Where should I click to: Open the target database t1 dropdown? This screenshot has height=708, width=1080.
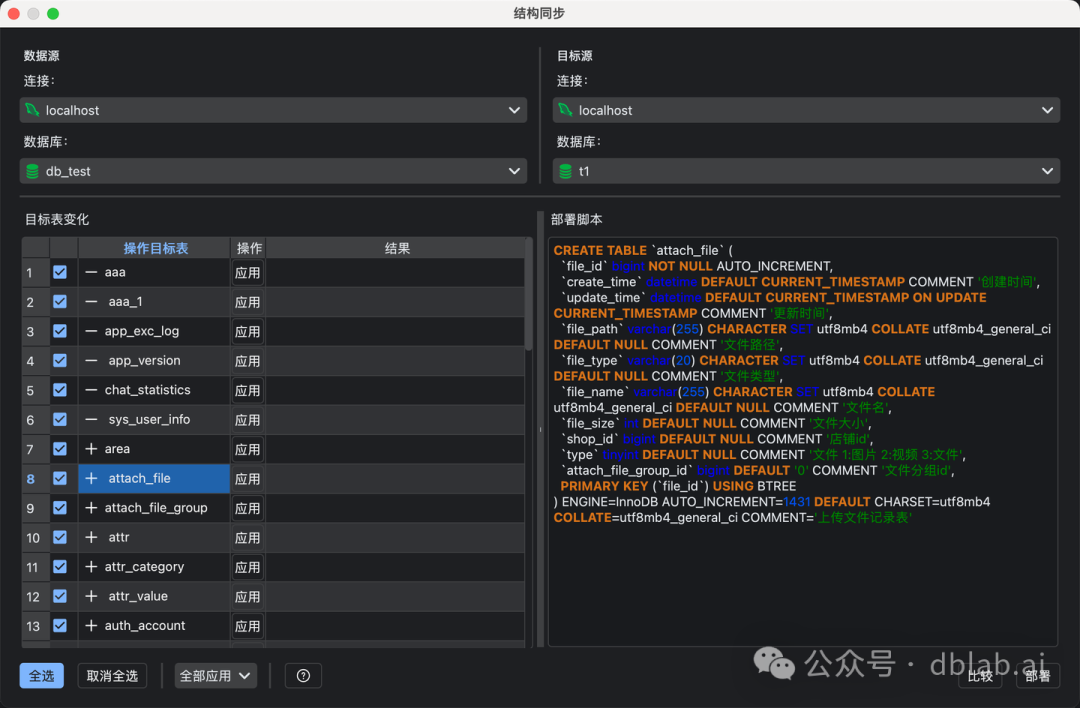(806, 171)
